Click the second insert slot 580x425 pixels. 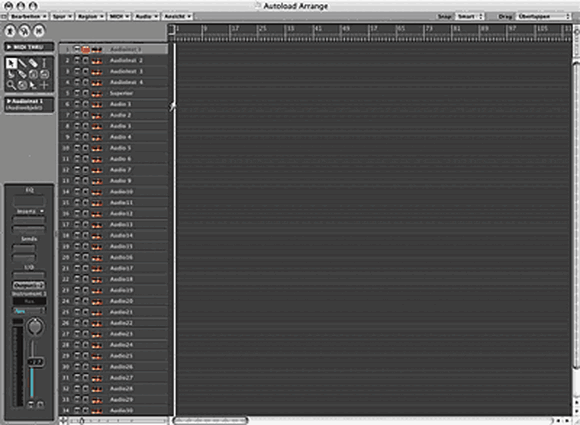tap(29, 229)
